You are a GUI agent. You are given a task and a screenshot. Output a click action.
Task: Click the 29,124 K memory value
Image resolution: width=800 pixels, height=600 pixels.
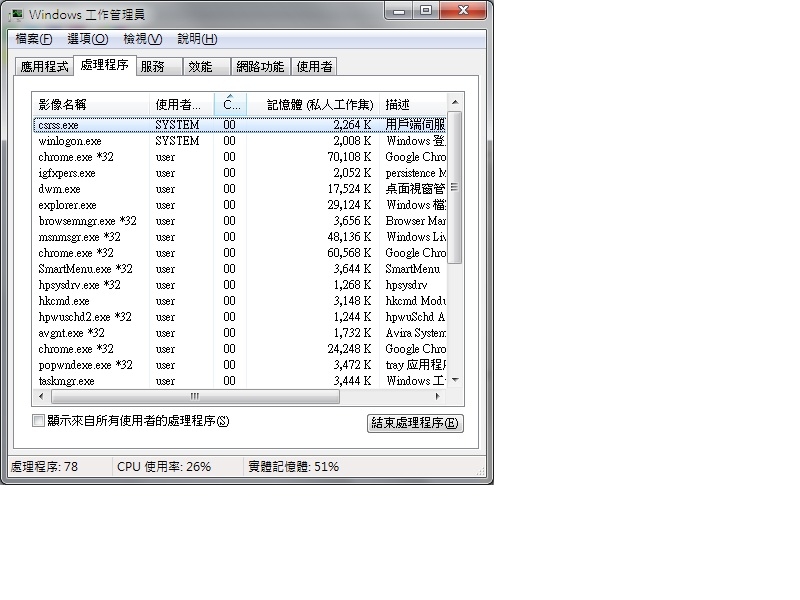coord(349,205)
